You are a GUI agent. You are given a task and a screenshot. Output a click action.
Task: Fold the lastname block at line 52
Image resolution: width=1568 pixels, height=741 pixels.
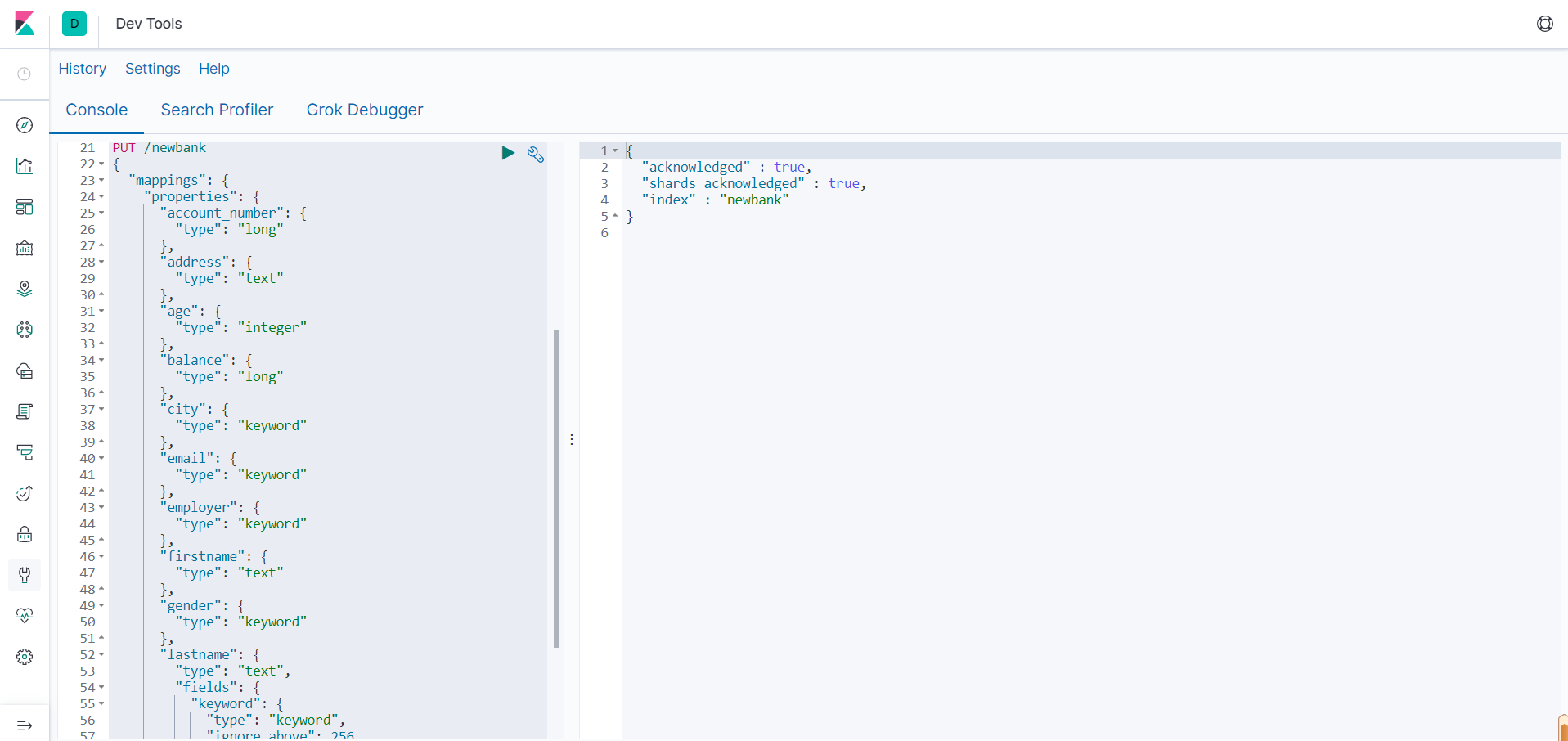(101, 655)
